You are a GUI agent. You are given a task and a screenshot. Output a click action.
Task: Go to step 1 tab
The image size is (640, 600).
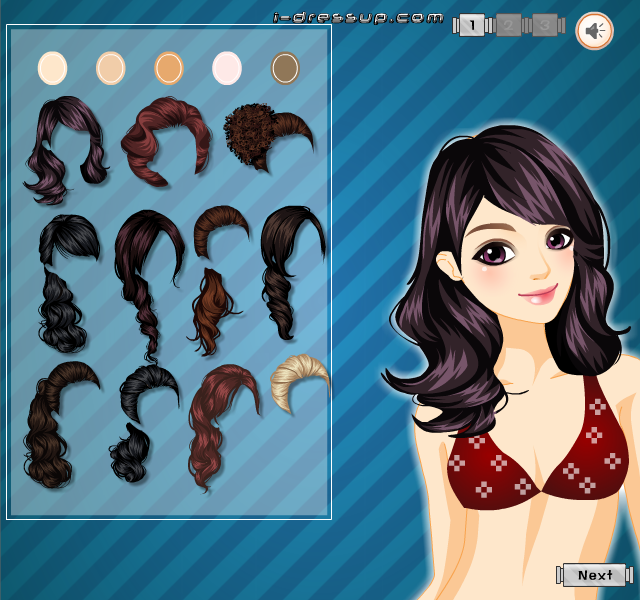472,26
